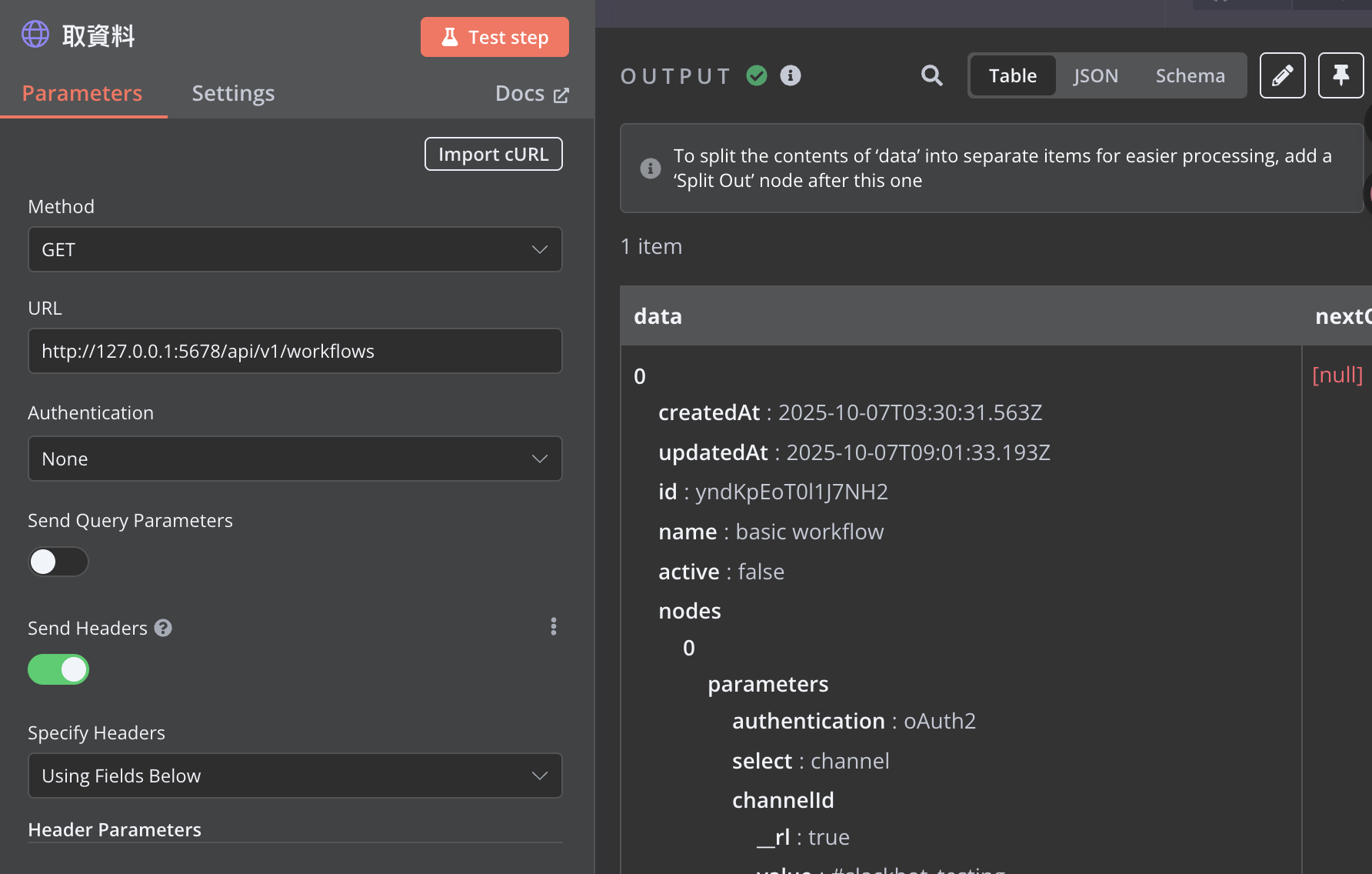Search the output with magnifier icon

click(931, 75)
